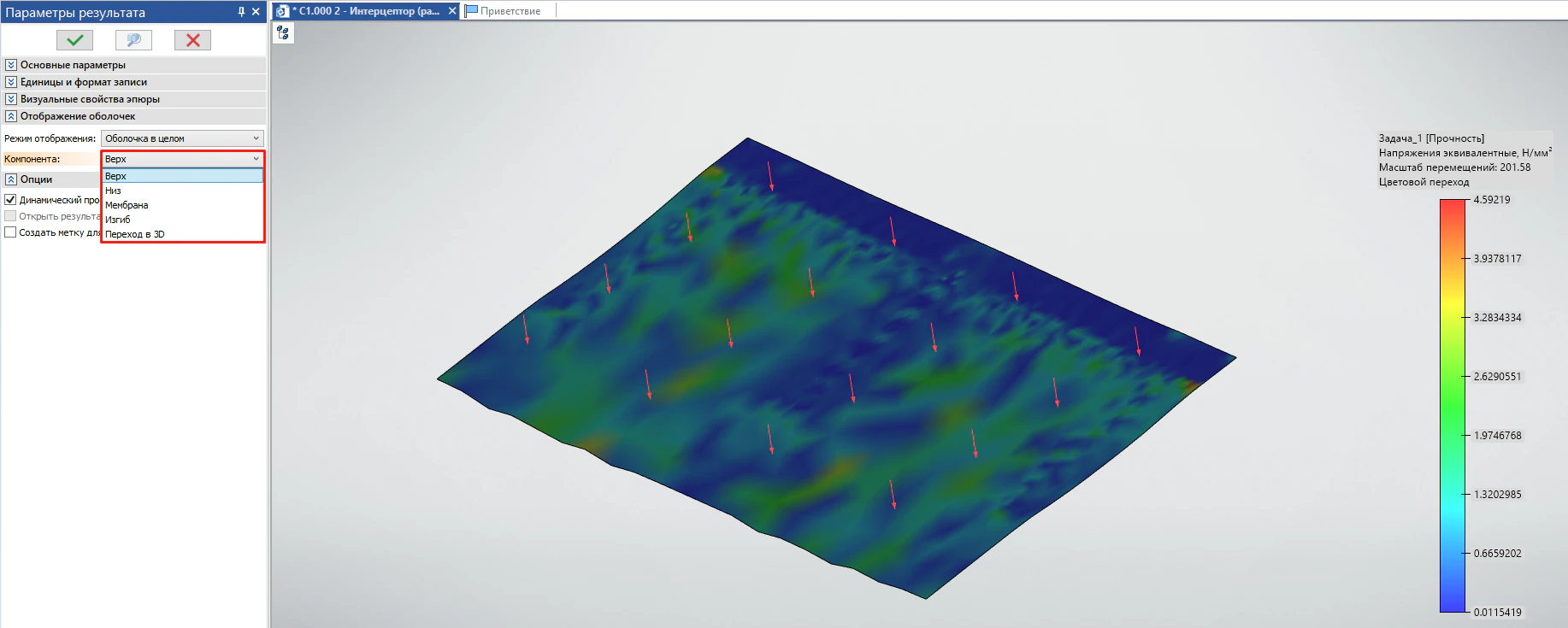The height and width of the screenshot is (628, 1568).
Task: Open the Режим отображения dropdown
Action: pyautogui.click(x=182, y=138)
